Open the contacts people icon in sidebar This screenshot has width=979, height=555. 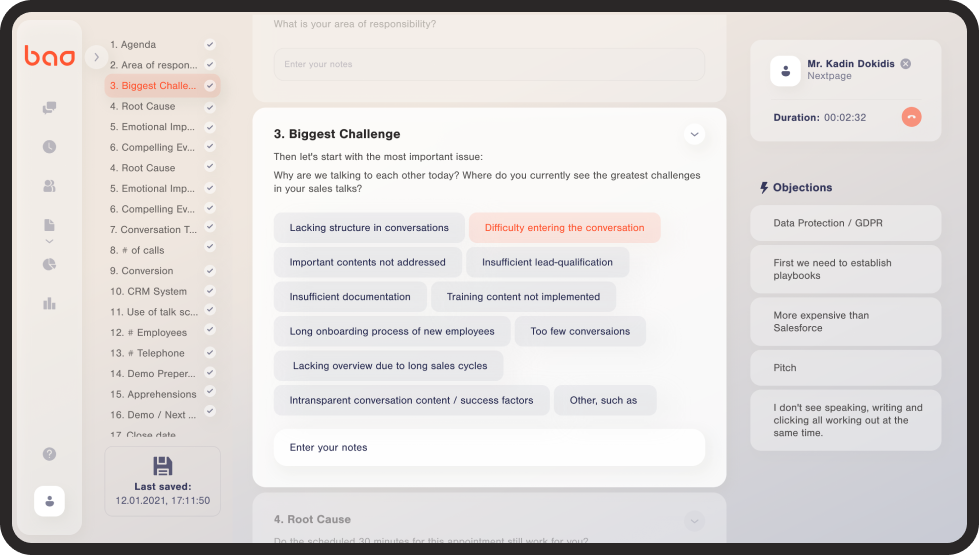coord(49,186)
